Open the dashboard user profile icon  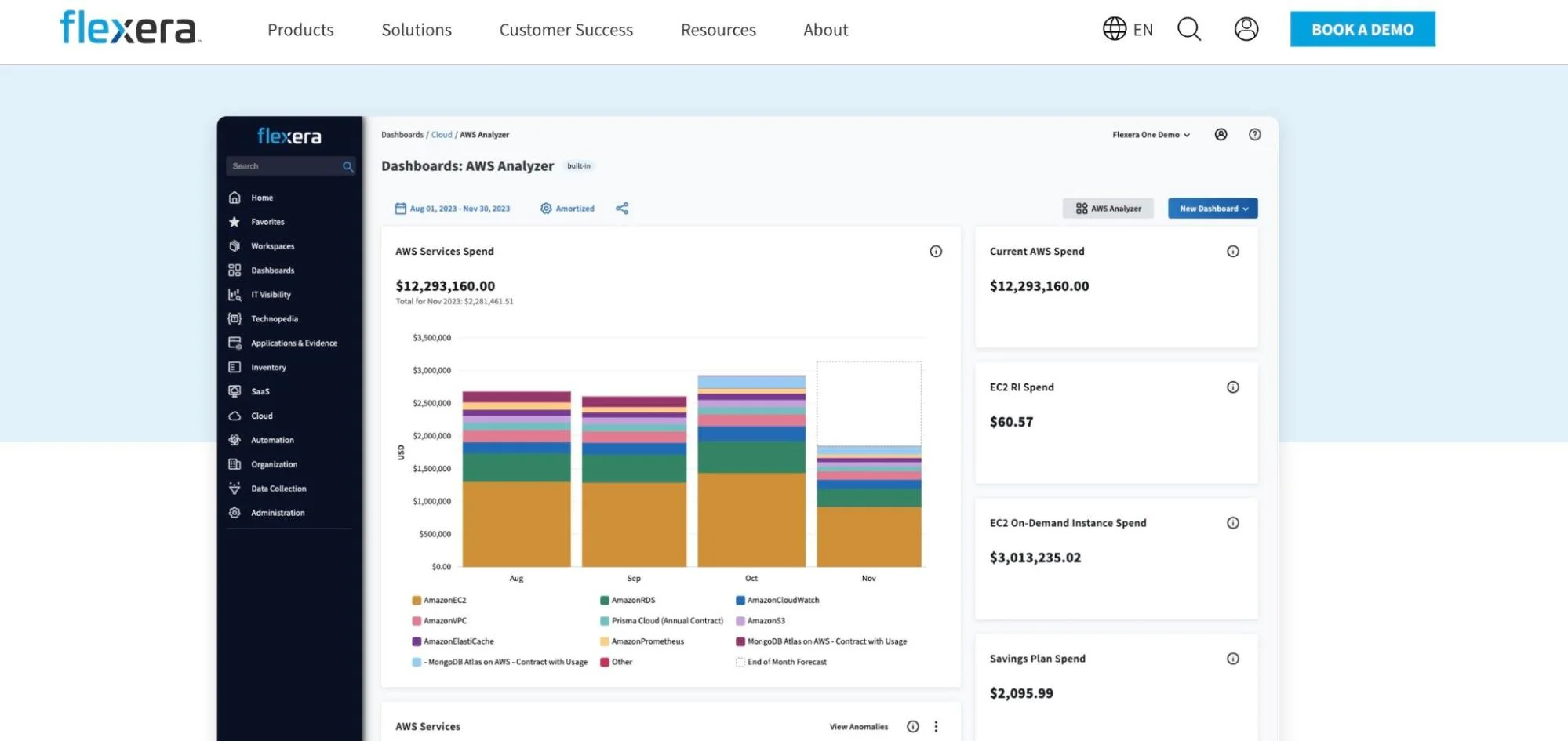[x=1221, y=135]
